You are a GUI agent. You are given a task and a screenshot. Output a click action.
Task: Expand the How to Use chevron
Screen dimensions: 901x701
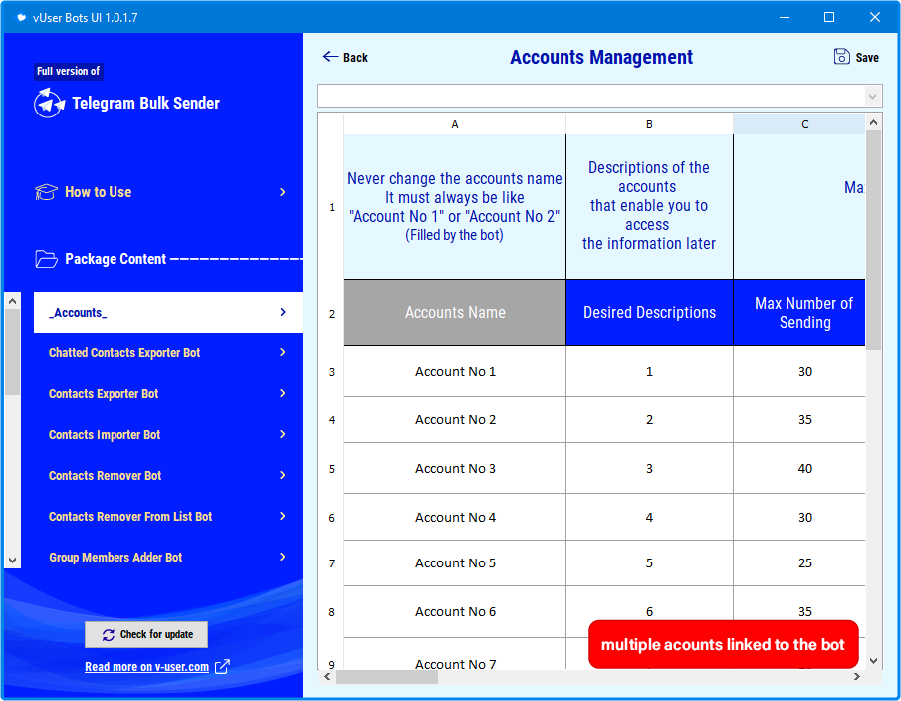click(x=282, y=192)
